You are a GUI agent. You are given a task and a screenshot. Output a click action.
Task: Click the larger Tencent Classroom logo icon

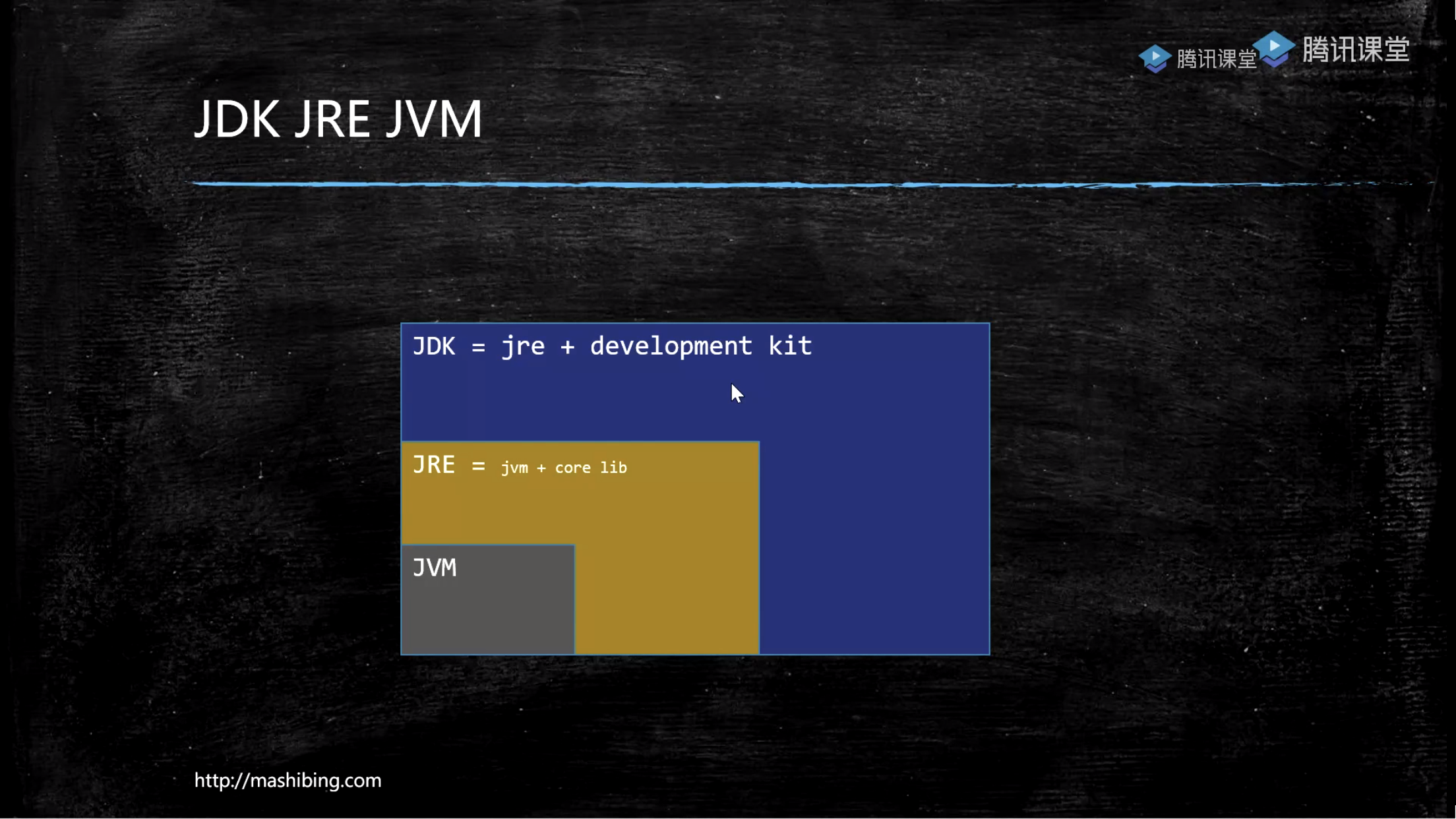click(1274, 49)
